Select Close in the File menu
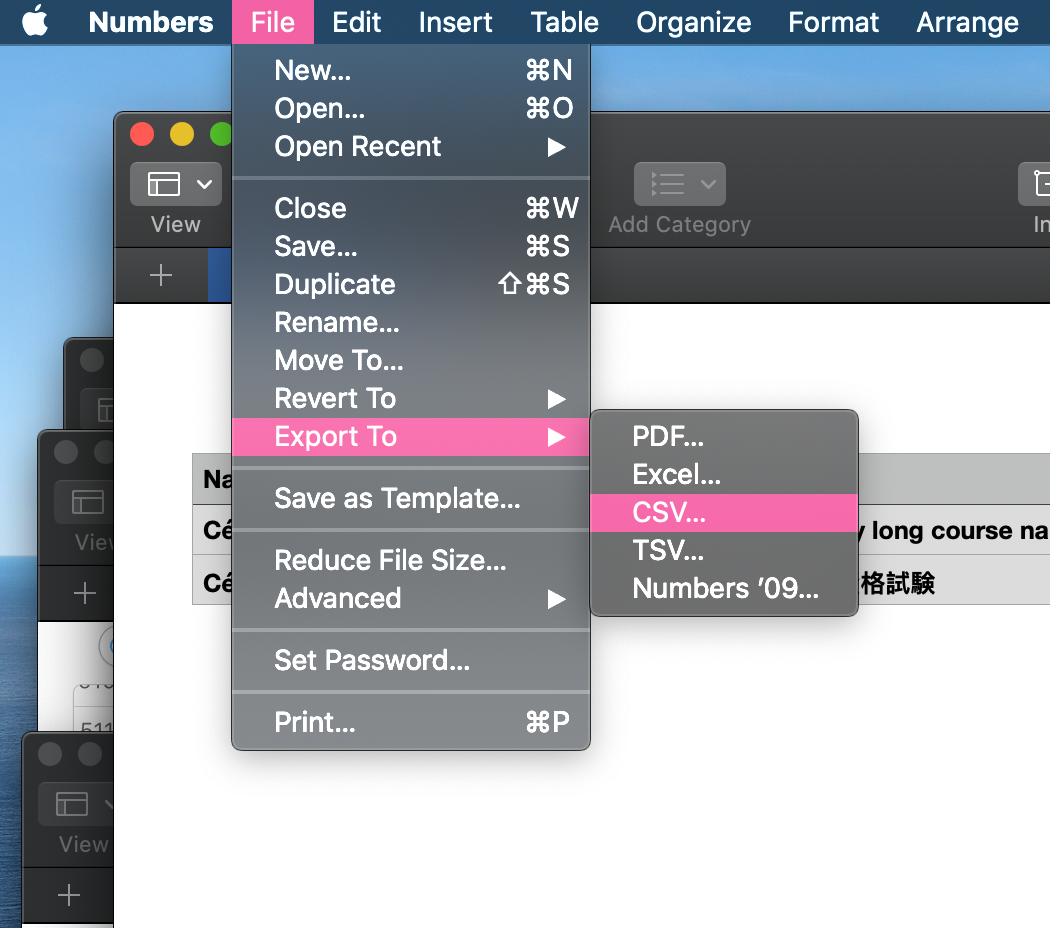The width and height of the screenshot is (1050, 928). click(410, 208)
